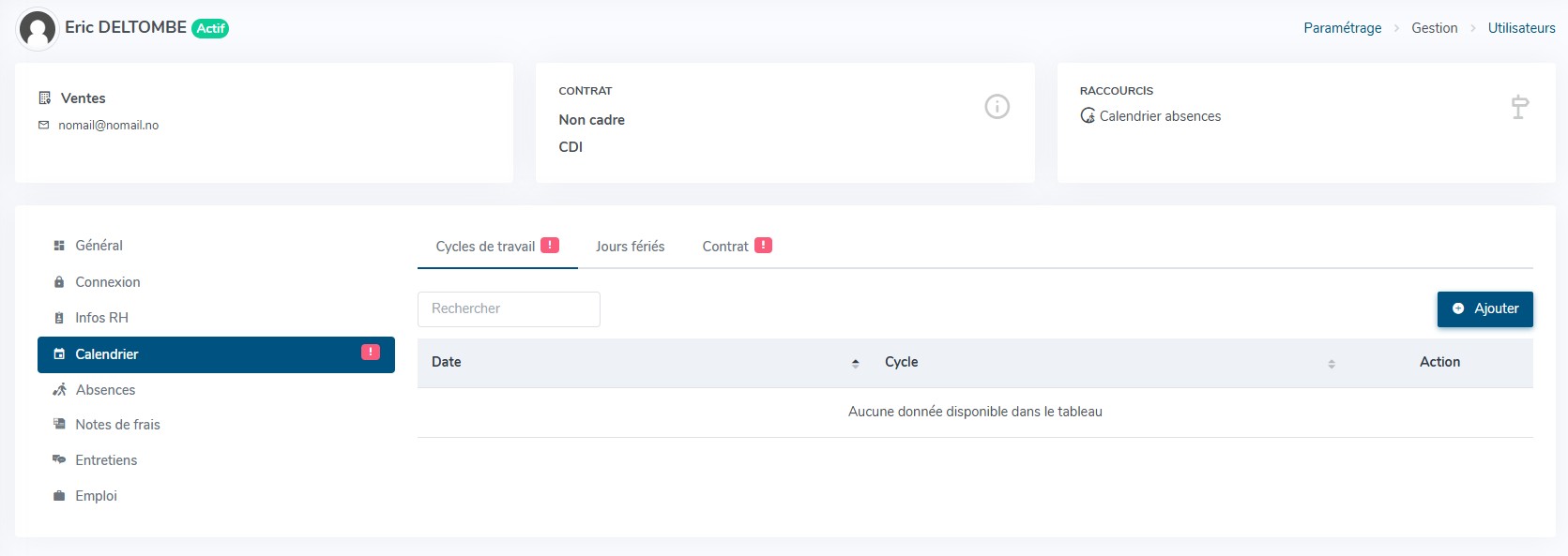This screenshot has width=1568, height=556.
Task: Click the alert badge beside Contrat tab
Action: click(763, 246)
